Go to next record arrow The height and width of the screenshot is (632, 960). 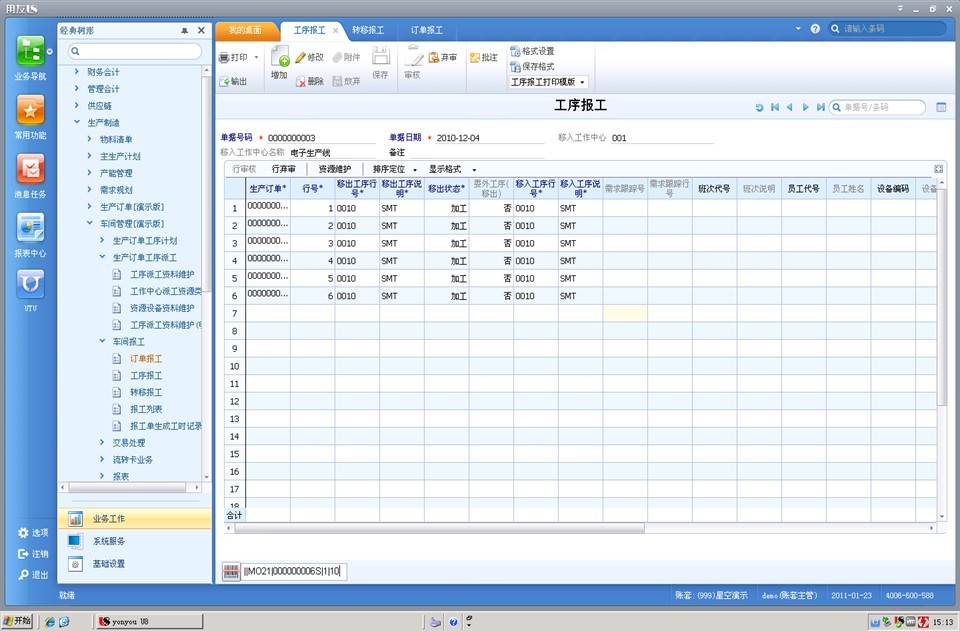click(805, 107)
